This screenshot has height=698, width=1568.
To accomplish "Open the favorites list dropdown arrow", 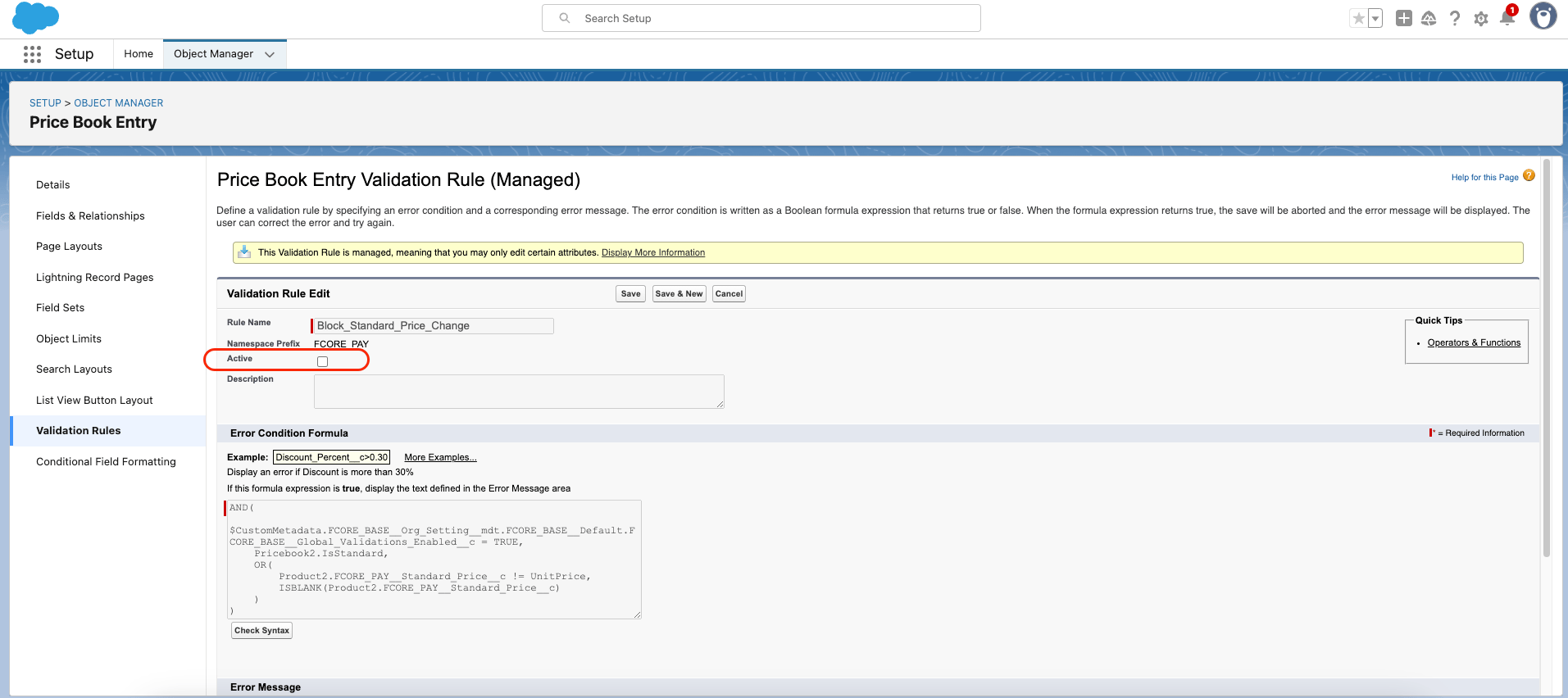I will tap(1375, 18).
